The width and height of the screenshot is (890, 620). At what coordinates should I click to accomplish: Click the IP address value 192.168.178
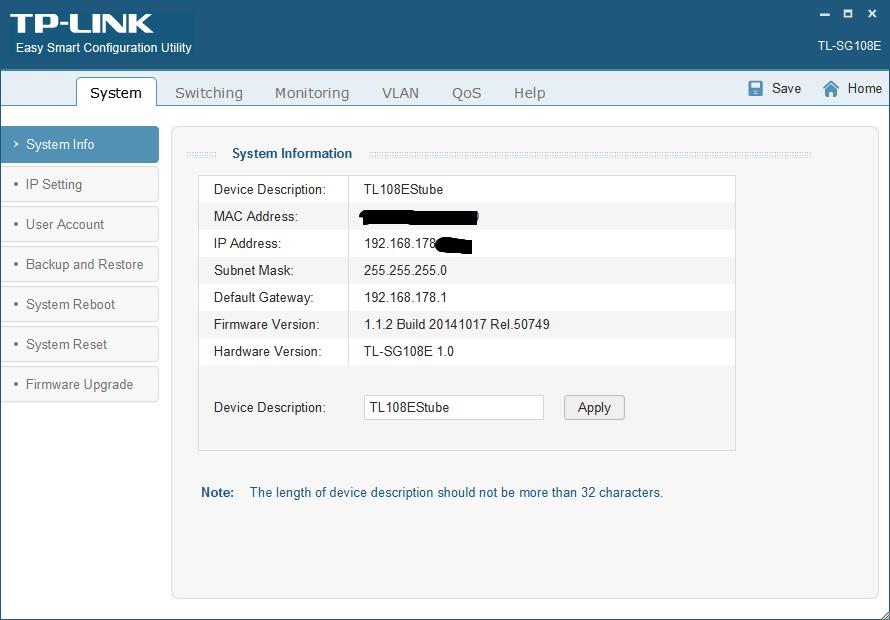click(x=400, y=244)
